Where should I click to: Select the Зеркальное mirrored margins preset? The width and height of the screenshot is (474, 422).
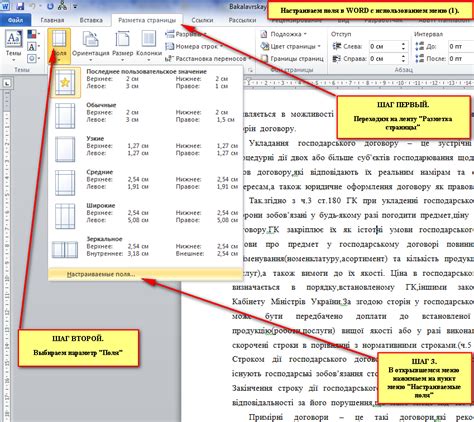pos(145,249)
